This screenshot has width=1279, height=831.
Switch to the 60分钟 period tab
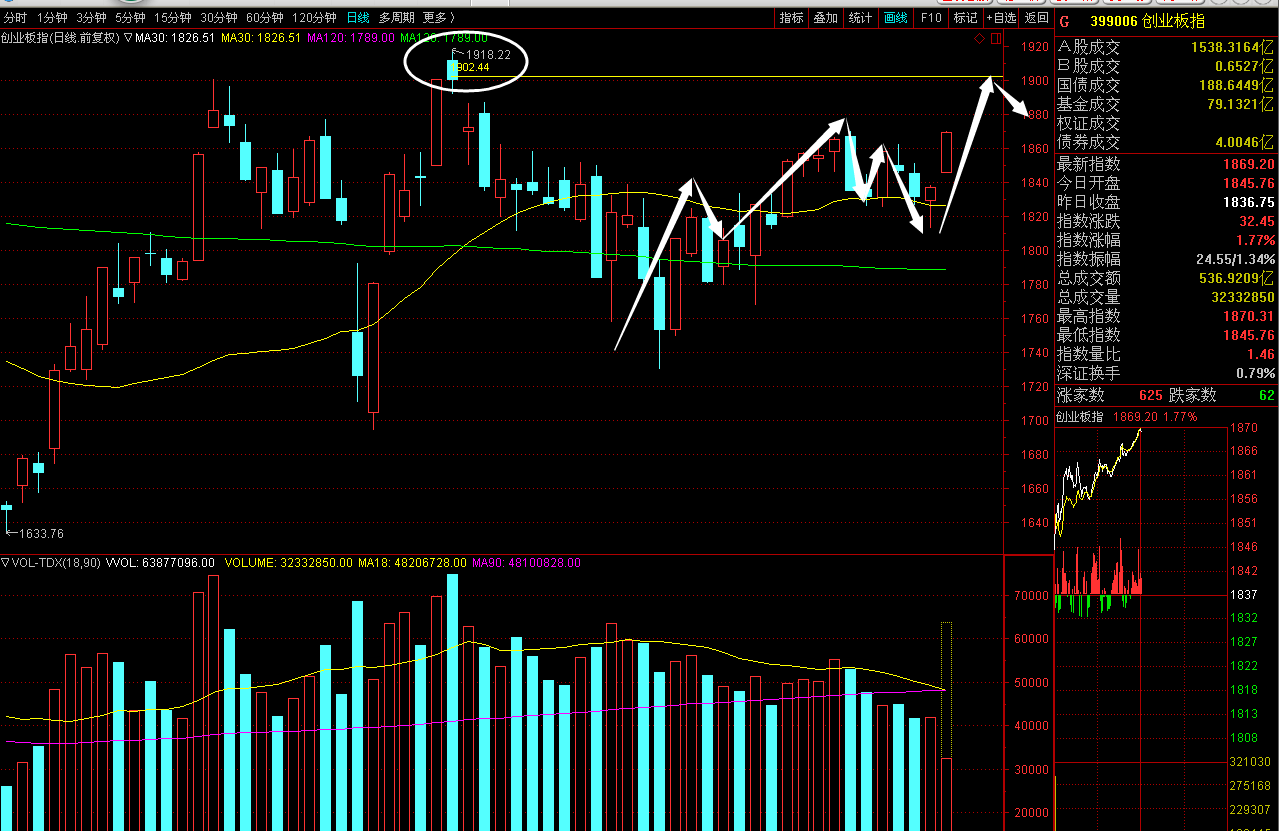(x=264, y=17)
